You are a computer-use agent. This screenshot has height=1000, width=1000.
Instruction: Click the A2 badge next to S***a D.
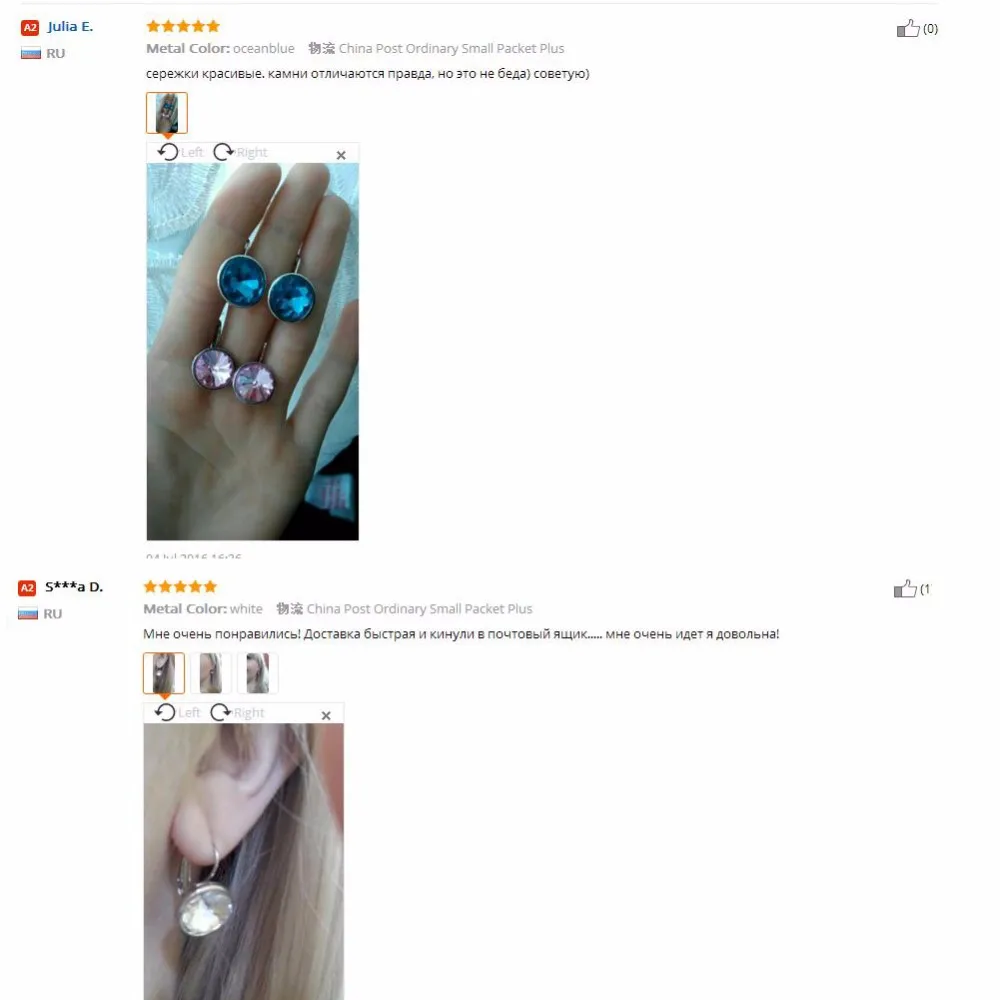pos(27,588)
